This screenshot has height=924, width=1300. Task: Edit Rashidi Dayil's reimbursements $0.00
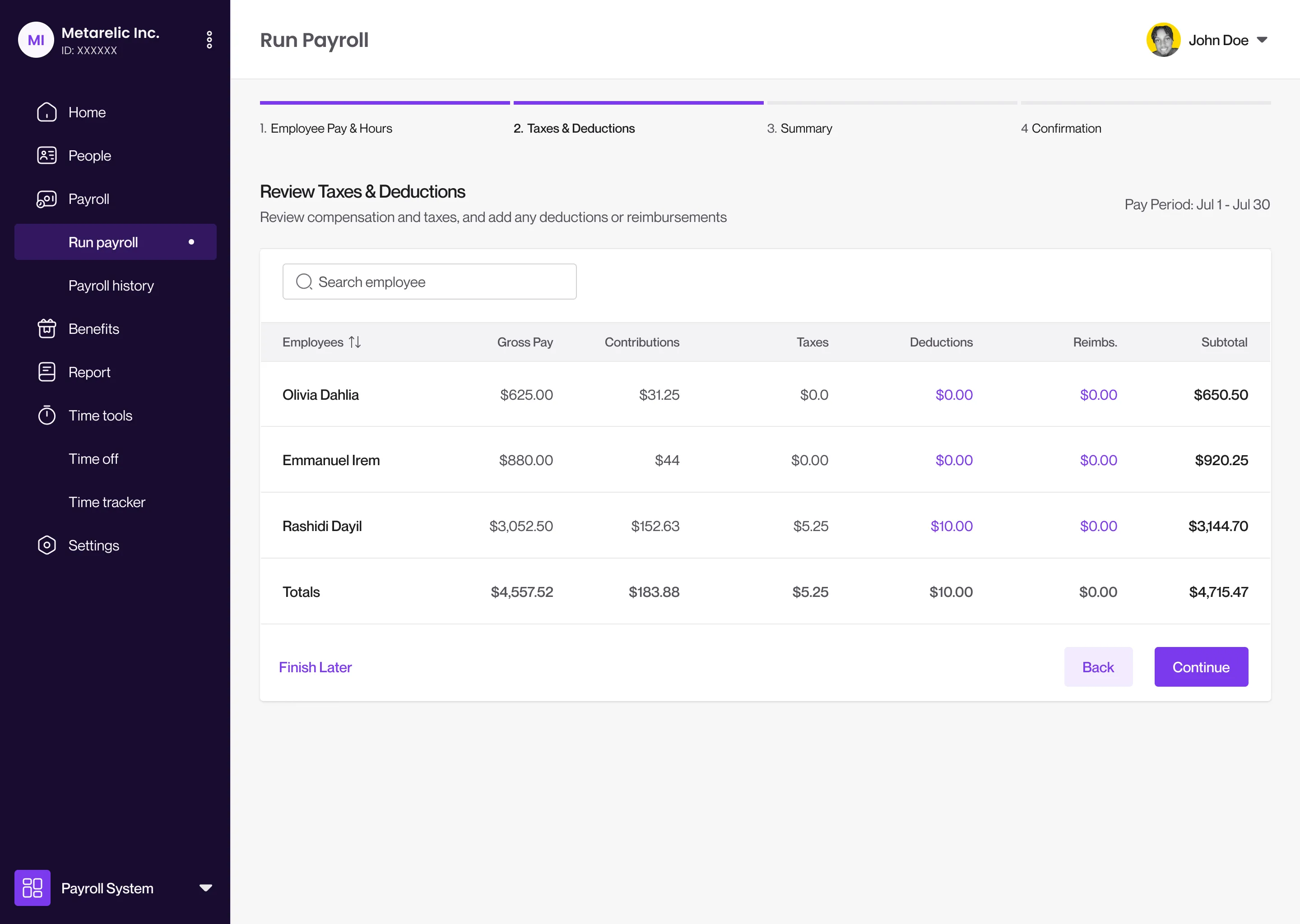tap(1099, 526)
